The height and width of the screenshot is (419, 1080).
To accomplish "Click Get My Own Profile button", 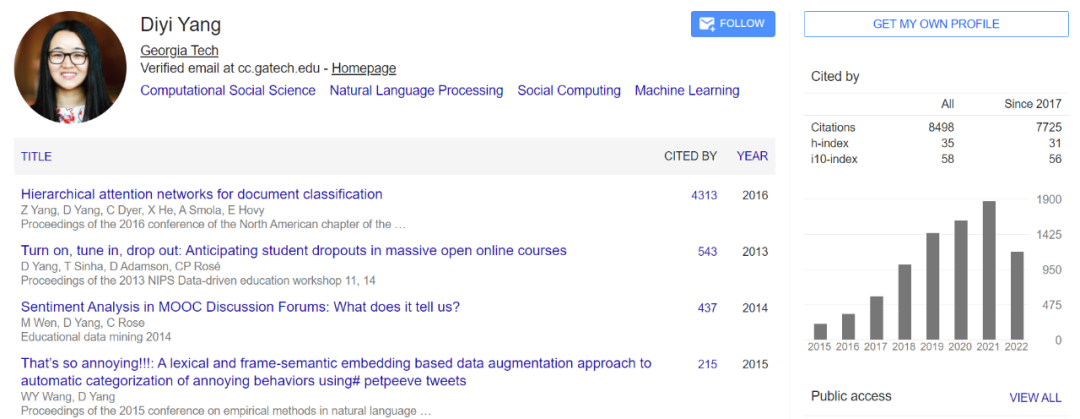I will pyautogui.click(x=935, y=24).
